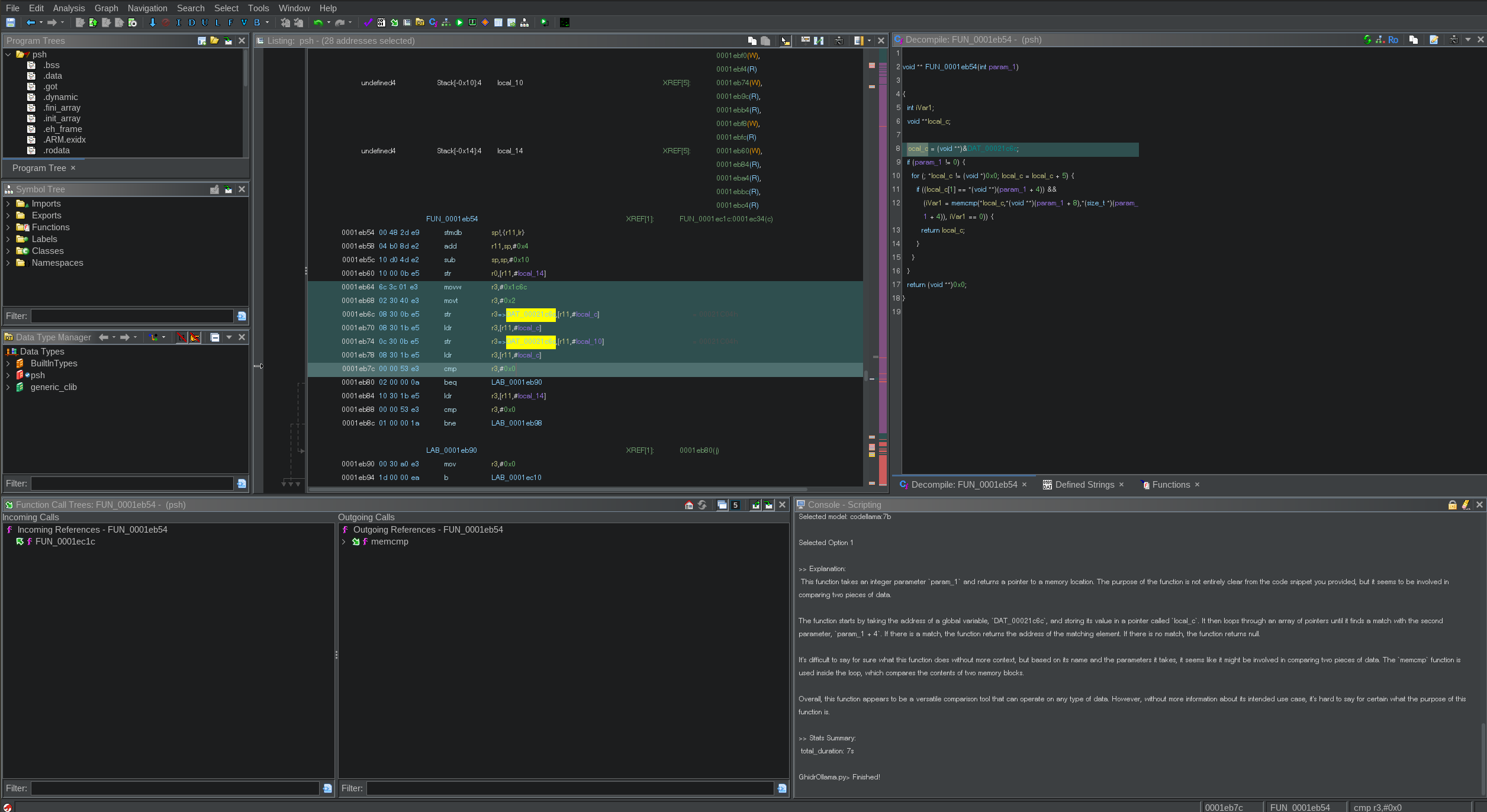The width and height of the screenshot is (1487, 812).
Task: Expand the memcmp outgoing call node
Action: (343, 542)
